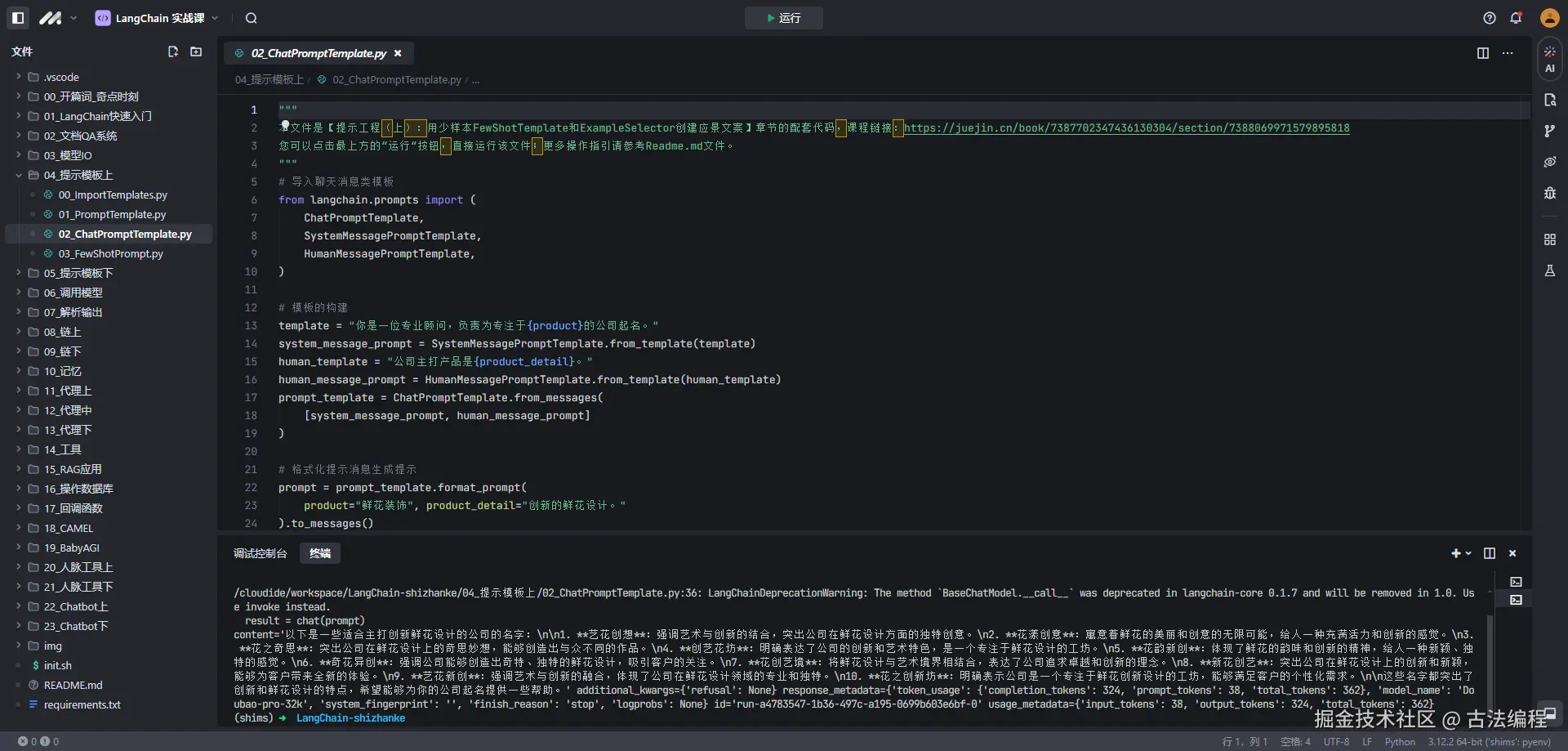Open the debug bug icon in sidebar
The height and width of the screenshot is (751, 1568).
[1549, 193]
